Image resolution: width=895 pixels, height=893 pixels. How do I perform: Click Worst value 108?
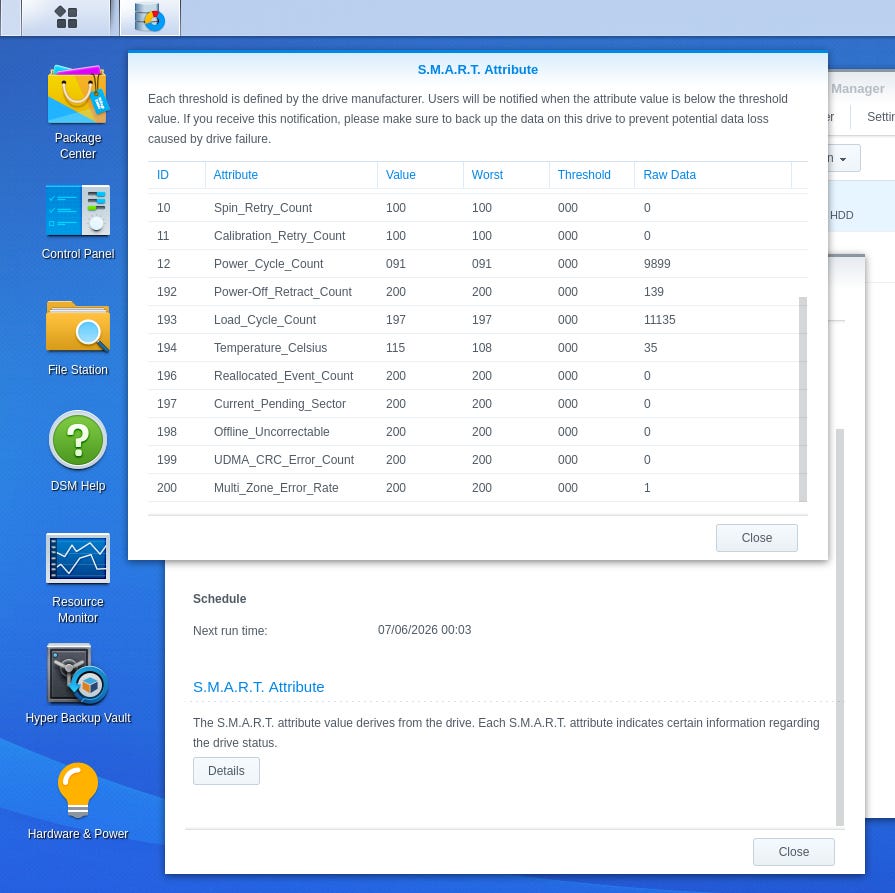click(482, 348)
